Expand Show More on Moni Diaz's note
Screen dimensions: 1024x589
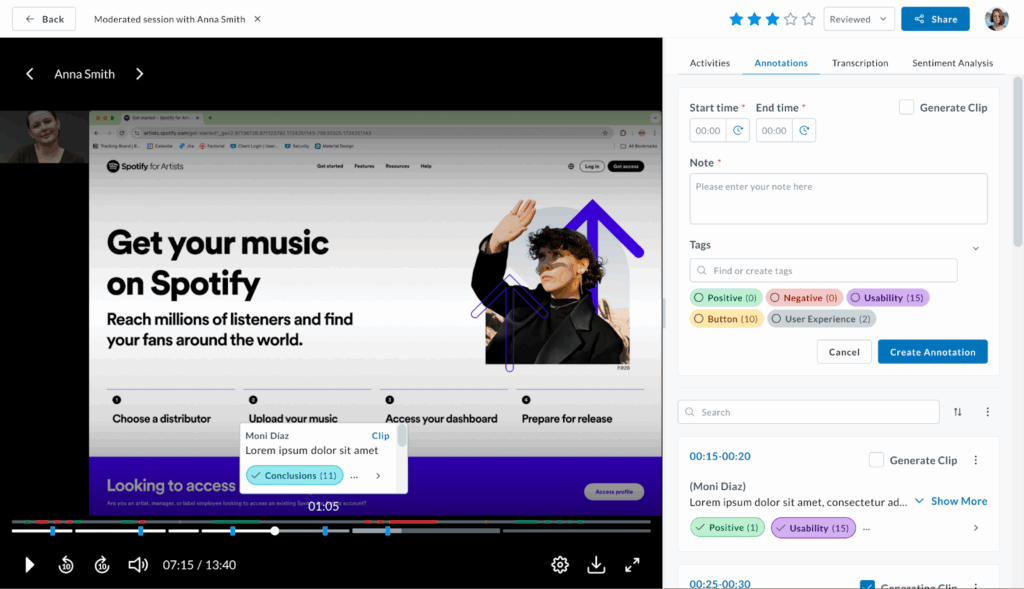(958, 500)
